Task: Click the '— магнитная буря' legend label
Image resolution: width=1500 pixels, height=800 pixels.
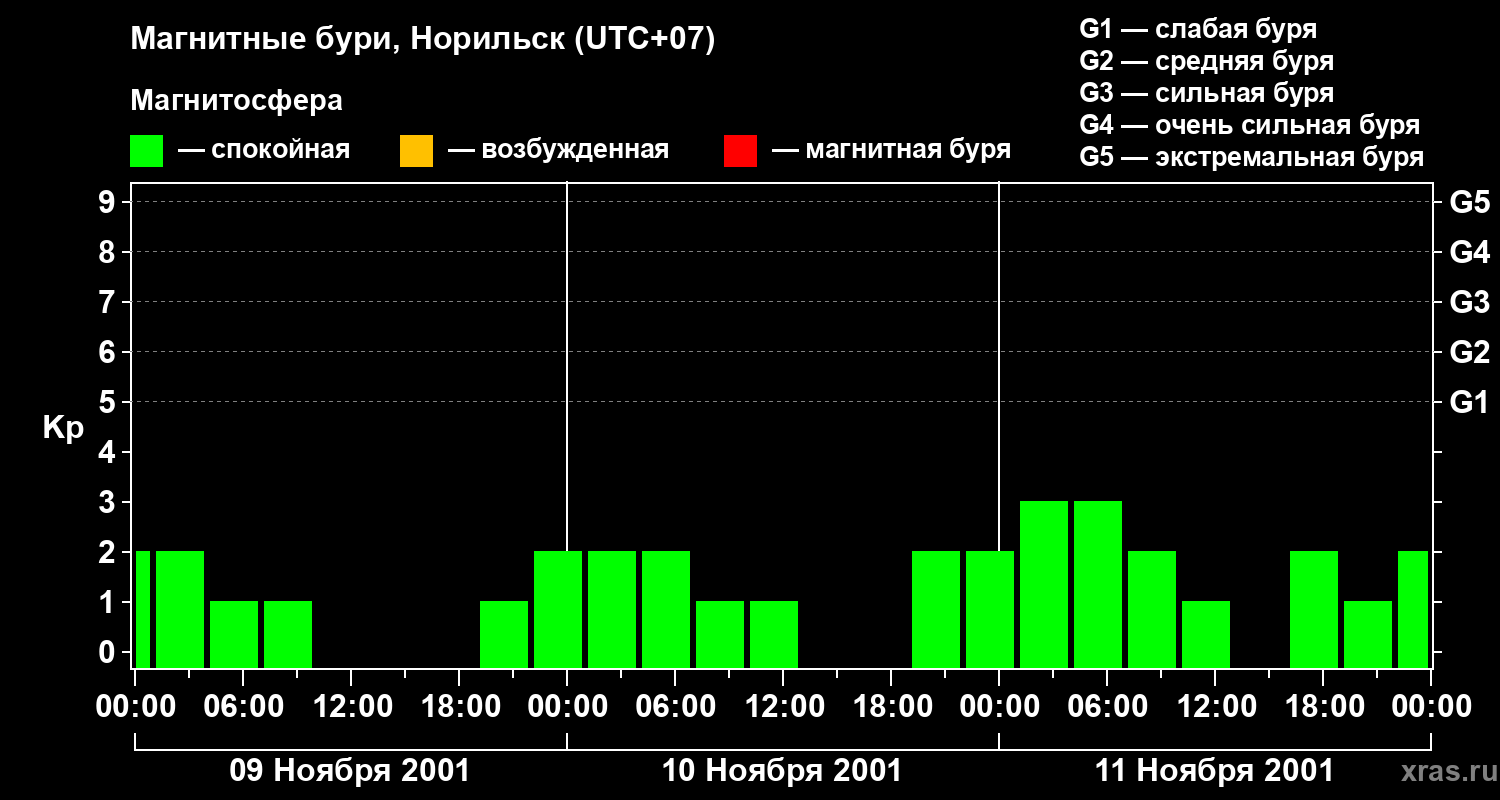Action: (891, 150)
